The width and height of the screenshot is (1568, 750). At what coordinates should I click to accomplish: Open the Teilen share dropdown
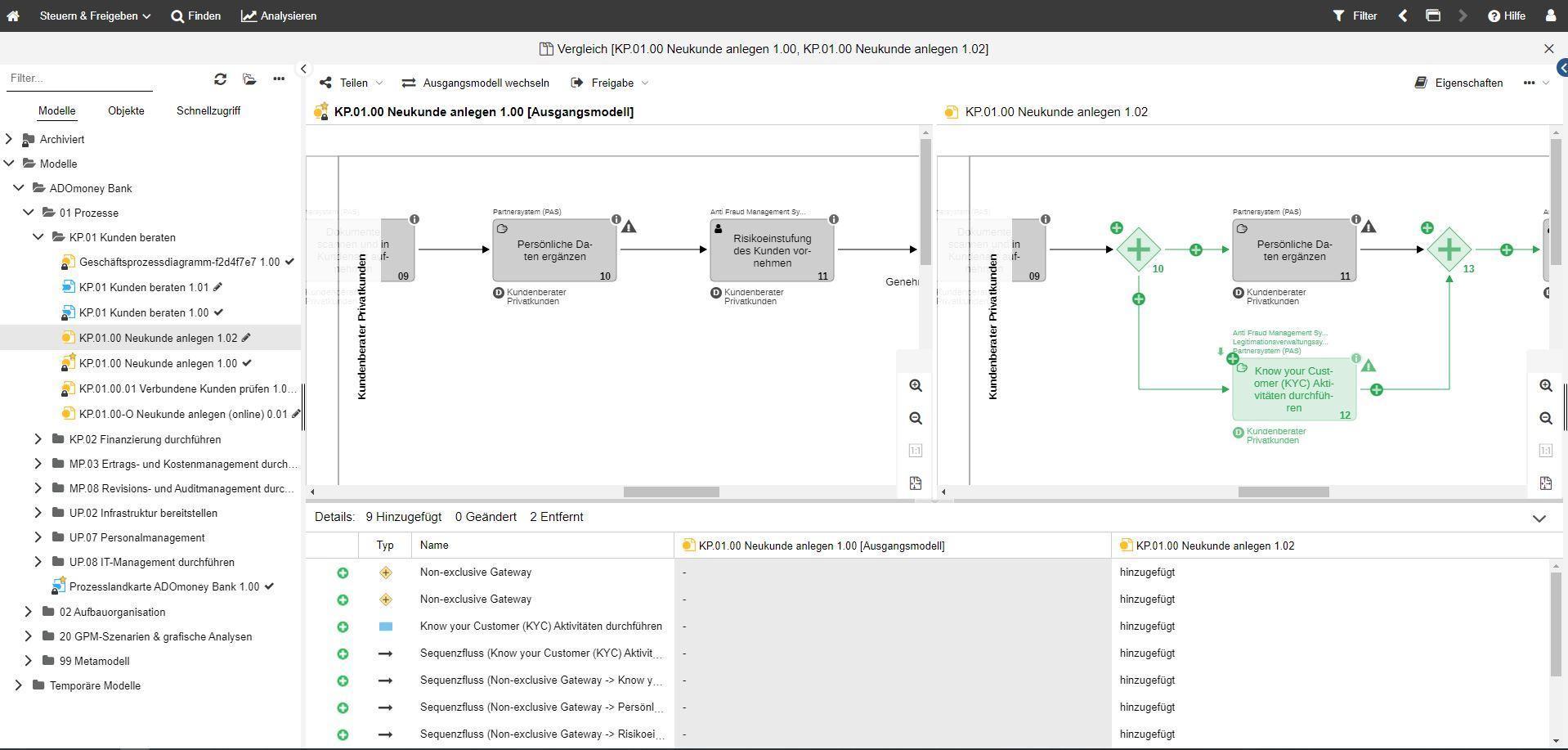click(x=352, y=83)
